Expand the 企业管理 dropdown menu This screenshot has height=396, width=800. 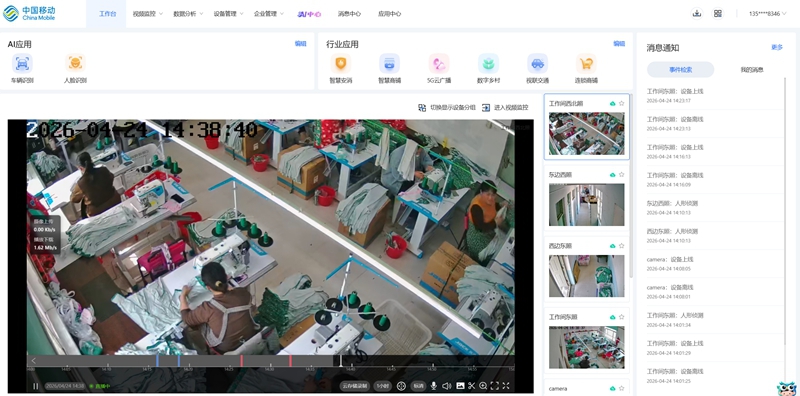coord(269,14)
